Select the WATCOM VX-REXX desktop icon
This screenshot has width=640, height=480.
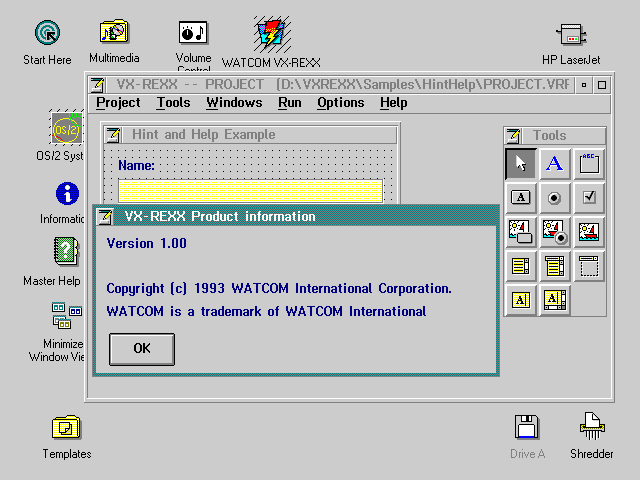pos(271,34)
